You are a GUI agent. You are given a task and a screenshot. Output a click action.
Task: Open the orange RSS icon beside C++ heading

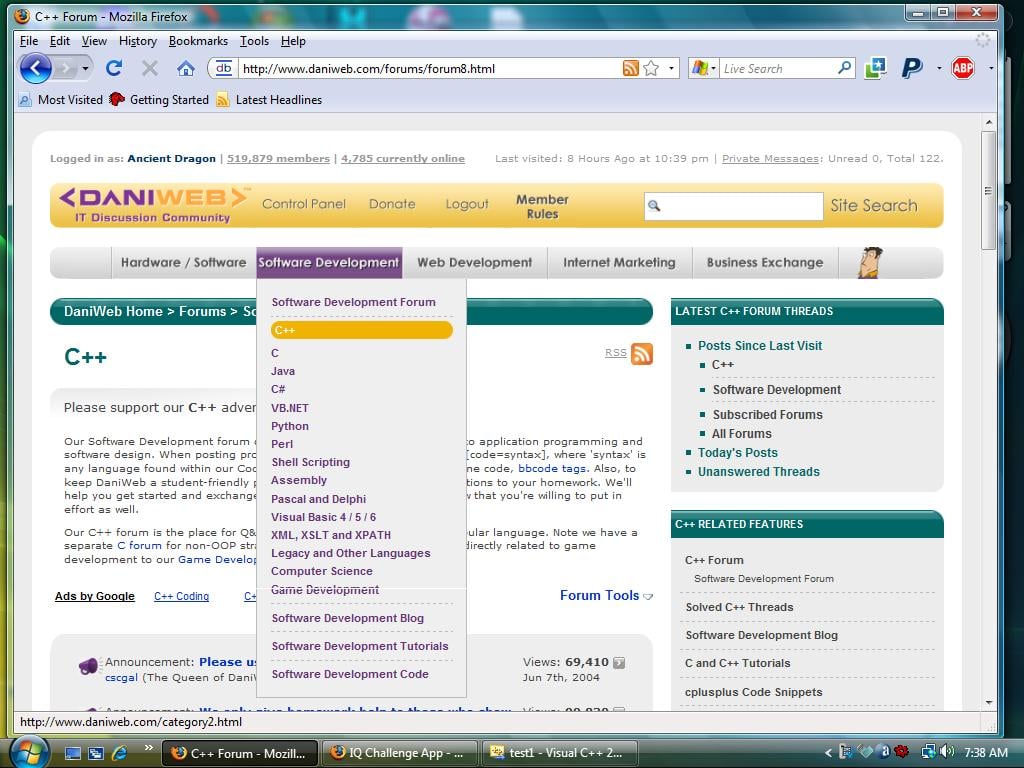pos(642,353)
